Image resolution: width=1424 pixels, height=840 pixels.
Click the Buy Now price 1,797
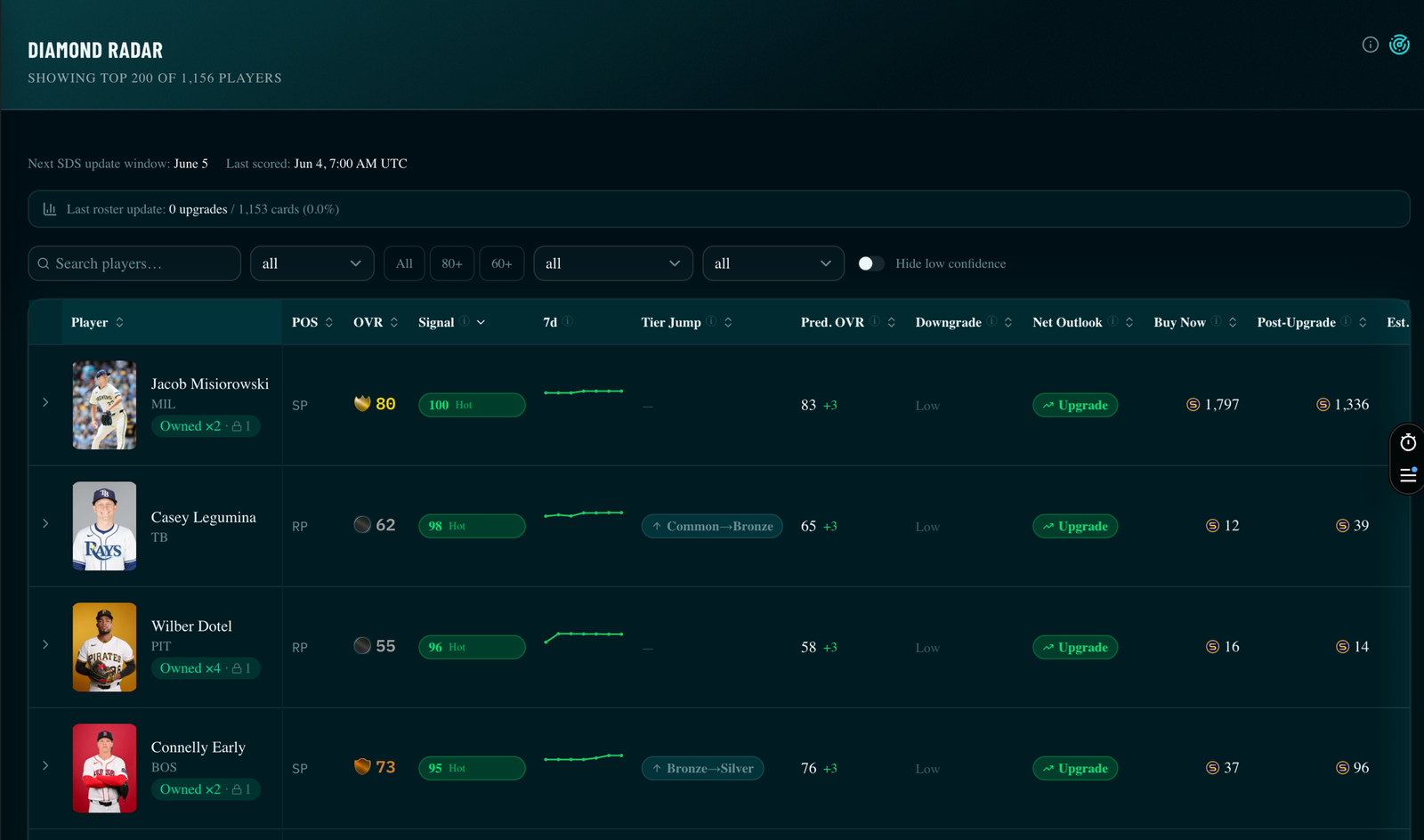pos(1213,404)
